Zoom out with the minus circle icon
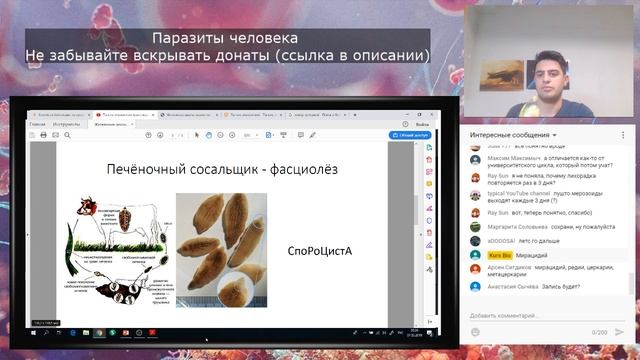The image size is (640, 360). point(220,135)
